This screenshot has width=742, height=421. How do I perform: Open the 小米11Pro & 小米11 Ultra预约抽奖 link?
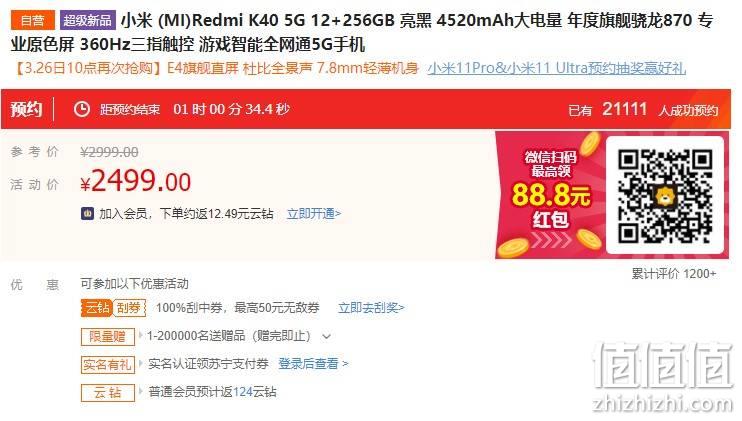point(556,68)
